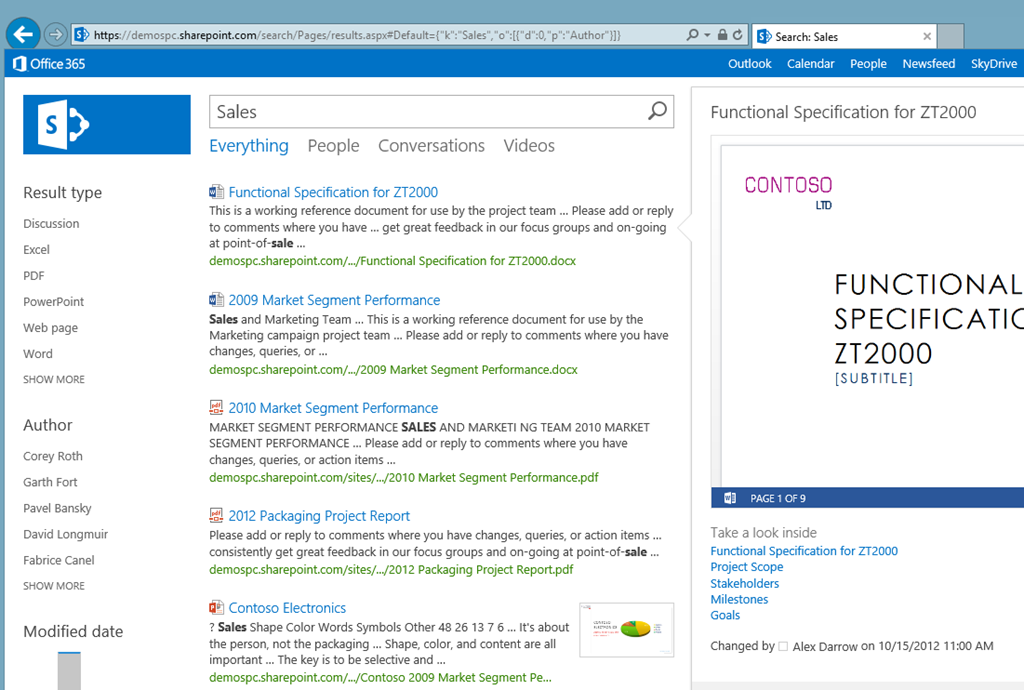Select the Everything search vertical
The image size is (1024, 690).
click(249, 146)
